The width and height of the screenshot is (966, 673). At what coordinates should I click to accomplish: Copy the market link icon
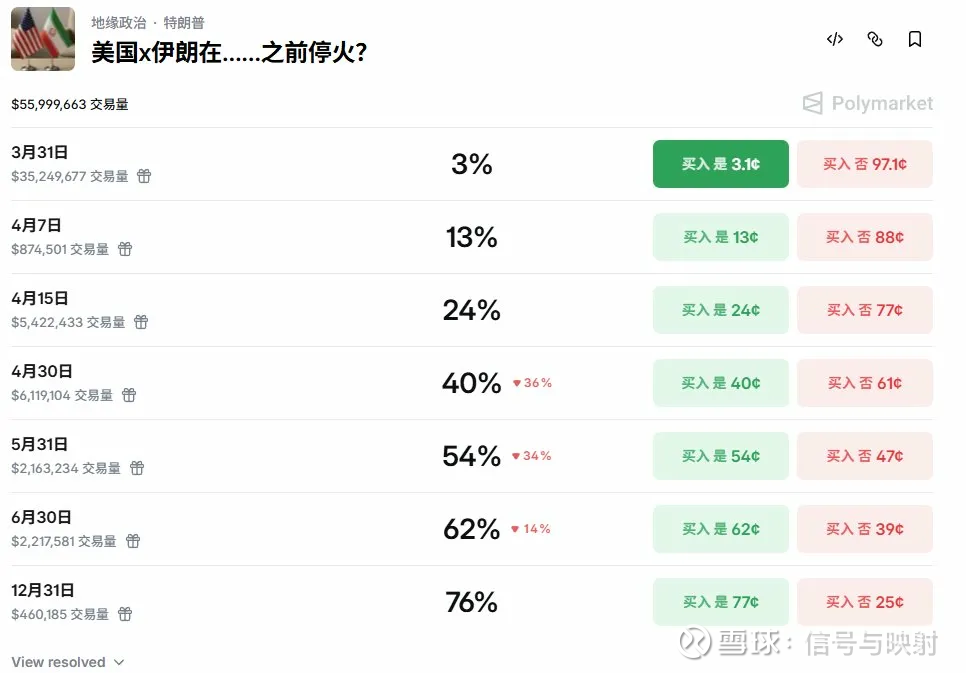pos(875,39)
